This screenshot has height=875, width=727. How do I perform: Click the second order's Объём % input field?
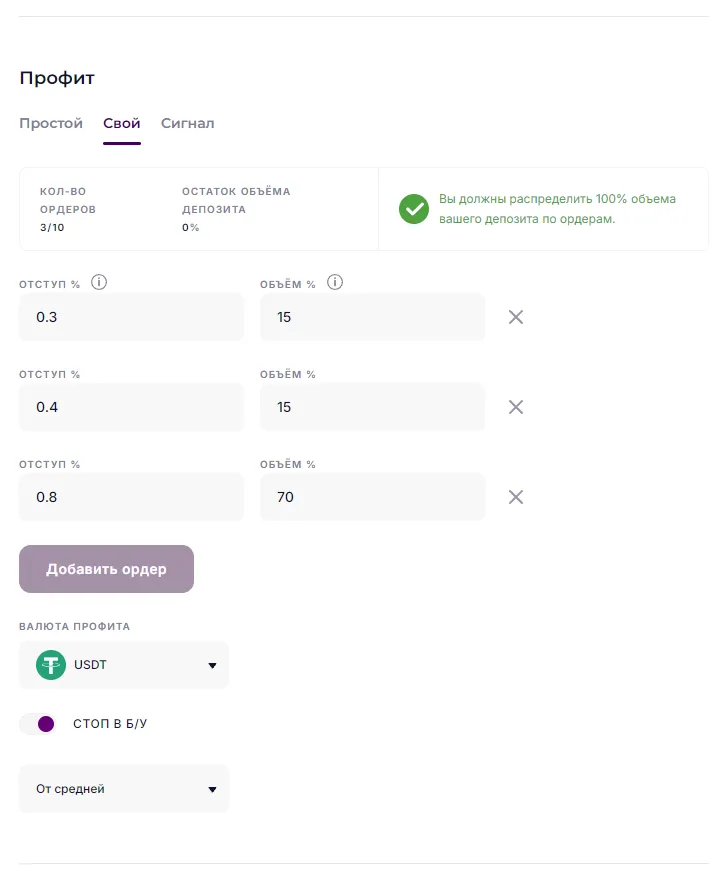(372, 407)
